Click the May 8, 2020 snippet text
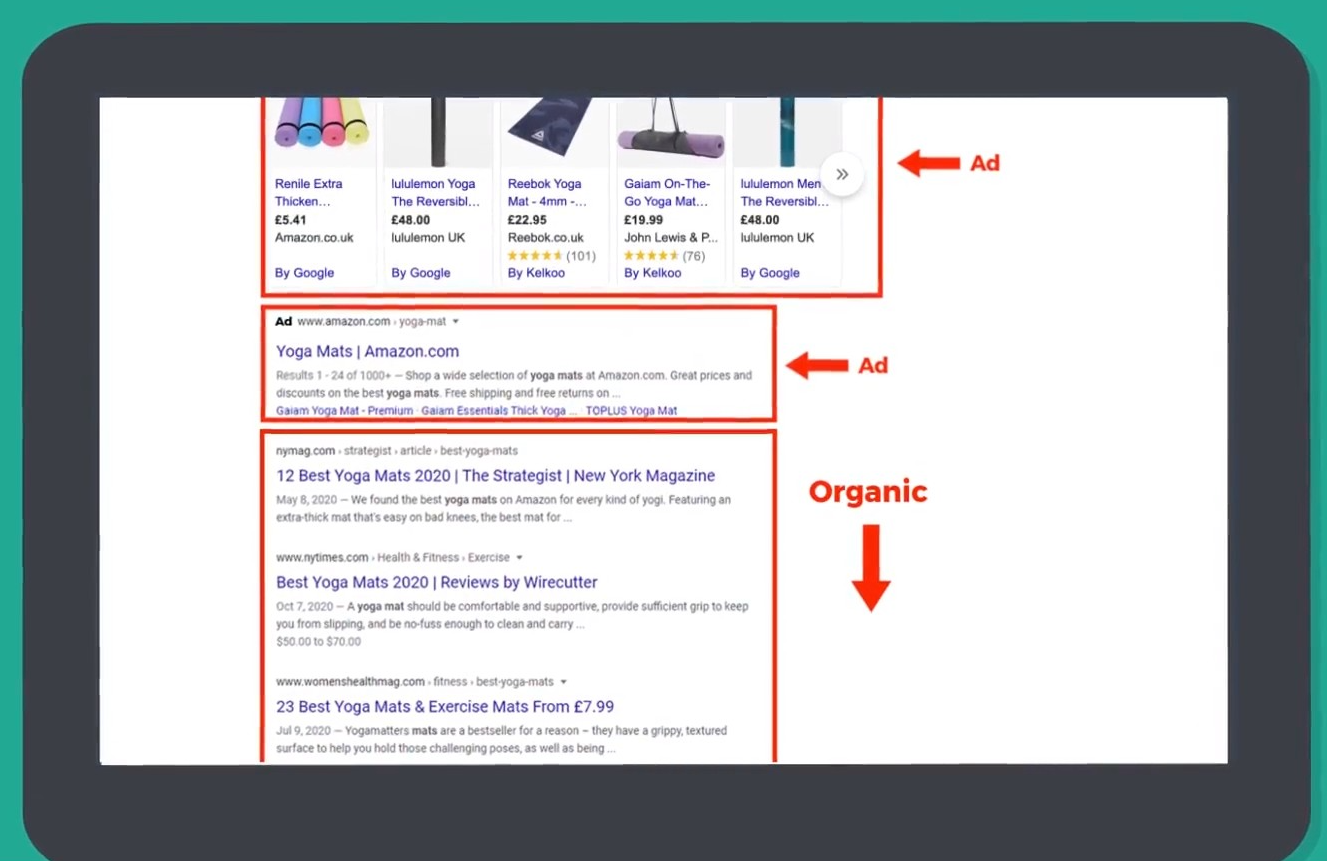Image resolution: width=1327 pixels, height=861 pixels. point(503,509)
